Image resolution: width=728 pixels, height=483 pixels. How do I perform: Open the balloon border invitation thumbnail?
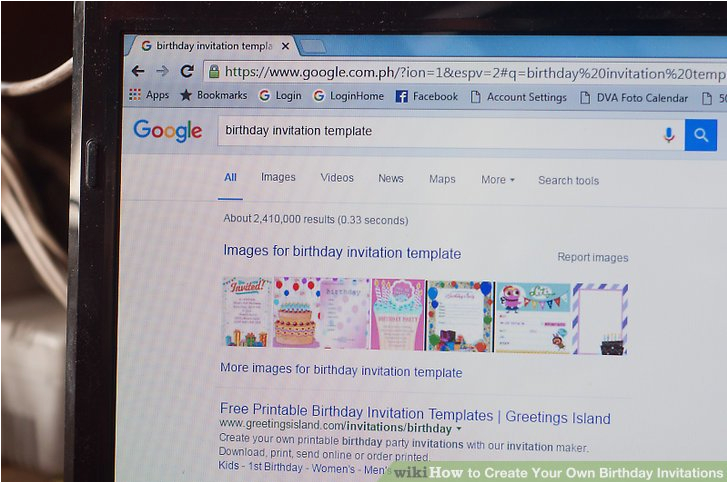pos(460,316)
